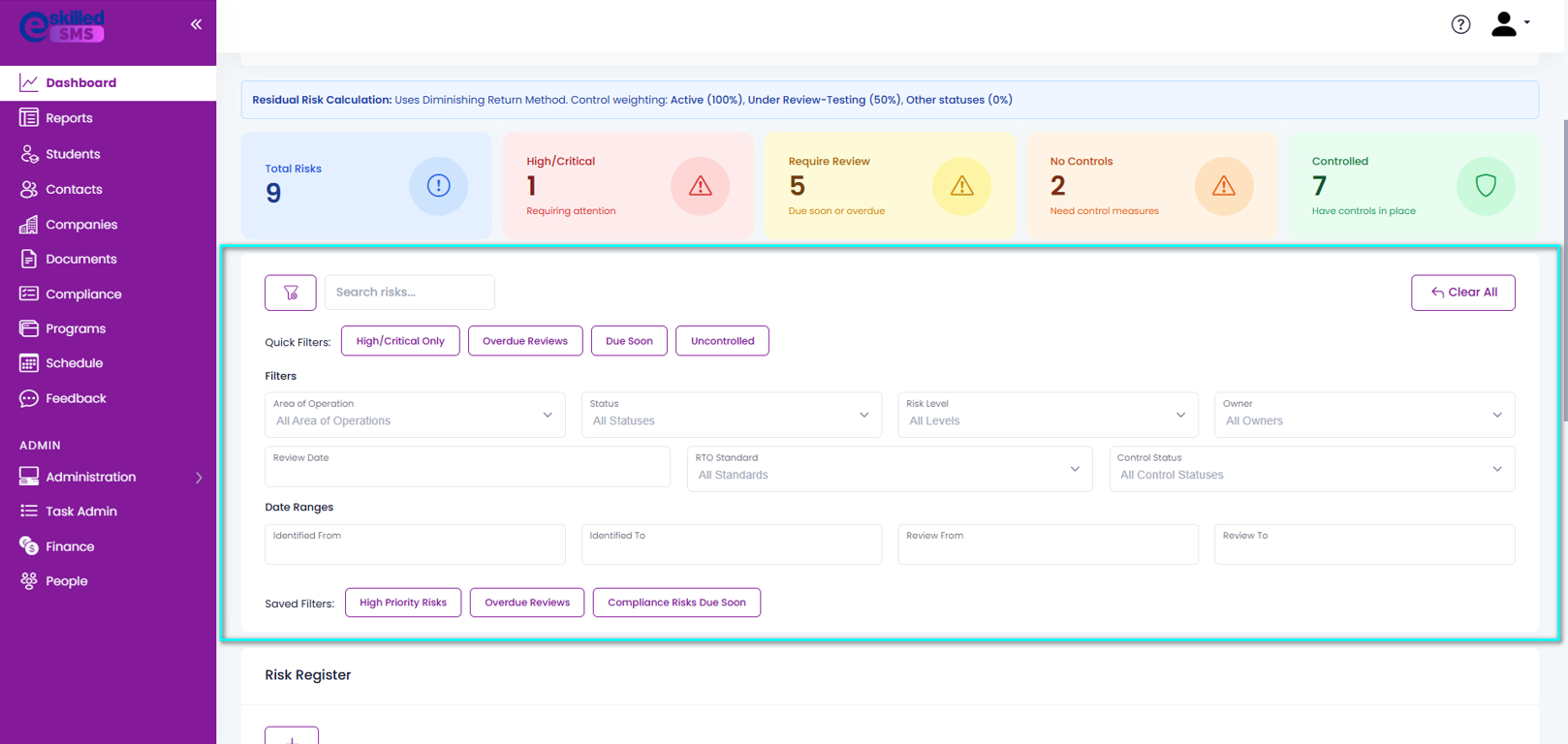
Task: Apply the Compliance Risks Due Soon saved filter
Action: 676,603
